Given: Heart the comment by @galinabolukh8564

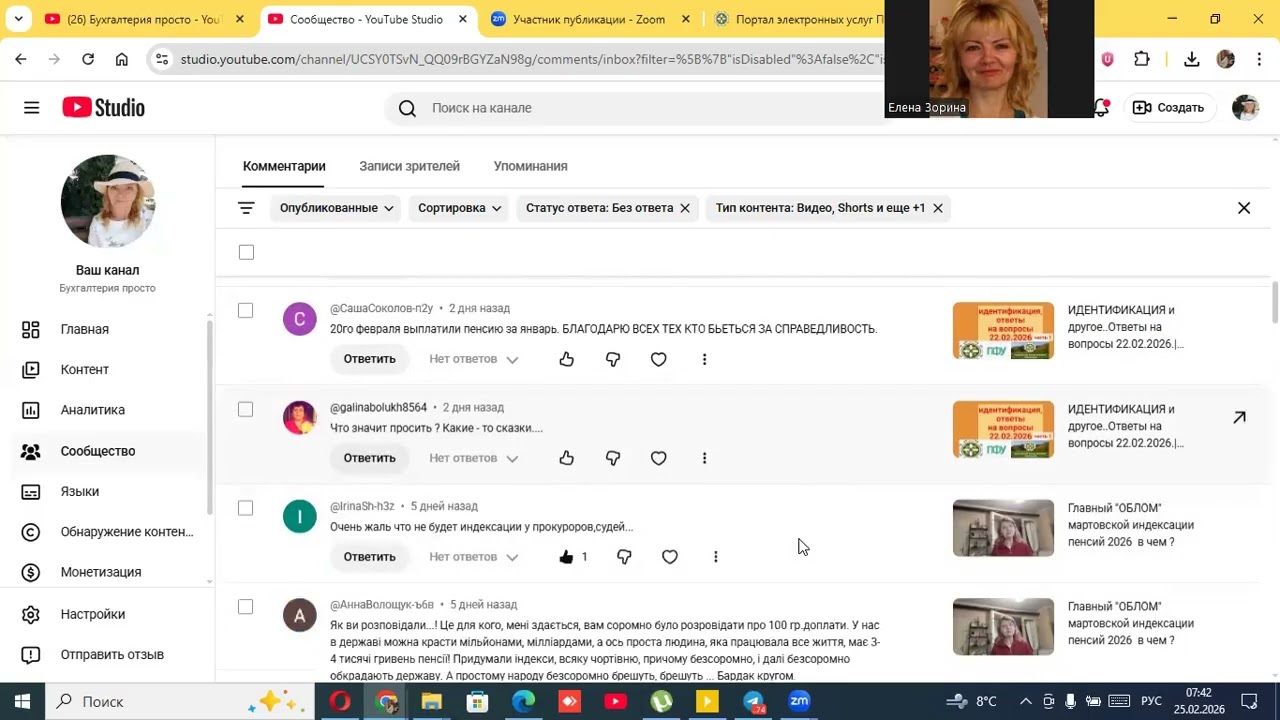Looking at the screenshot, I should (658, 458).
